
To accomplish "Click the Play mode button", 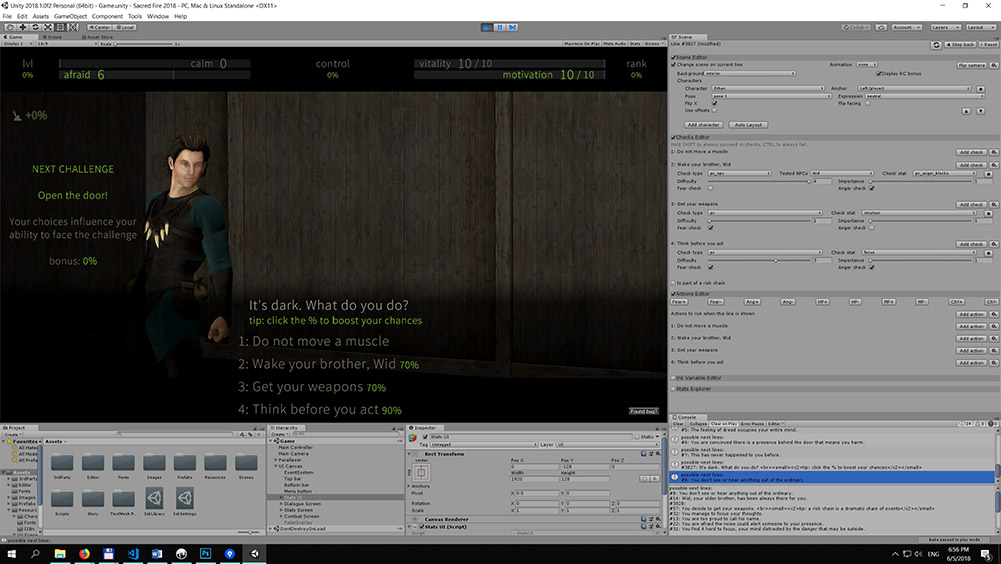I will point(487,27).
